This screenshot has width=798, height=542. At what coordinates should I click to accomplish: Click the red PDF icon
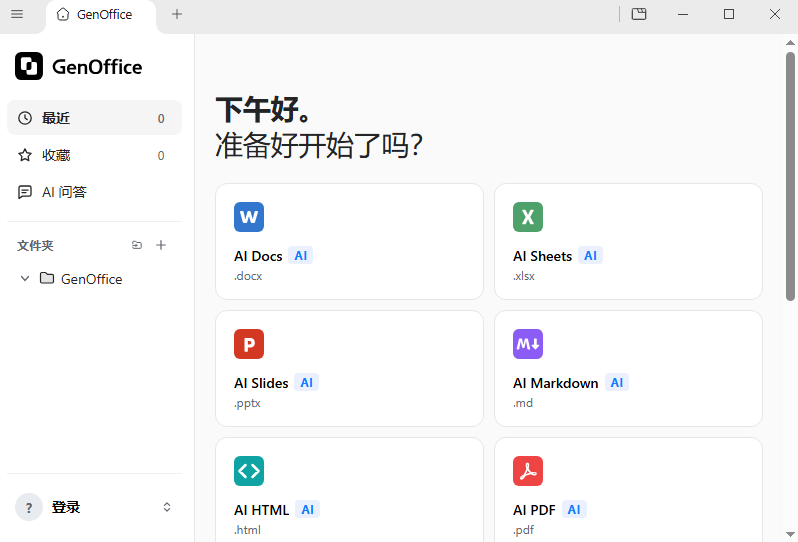528,471
